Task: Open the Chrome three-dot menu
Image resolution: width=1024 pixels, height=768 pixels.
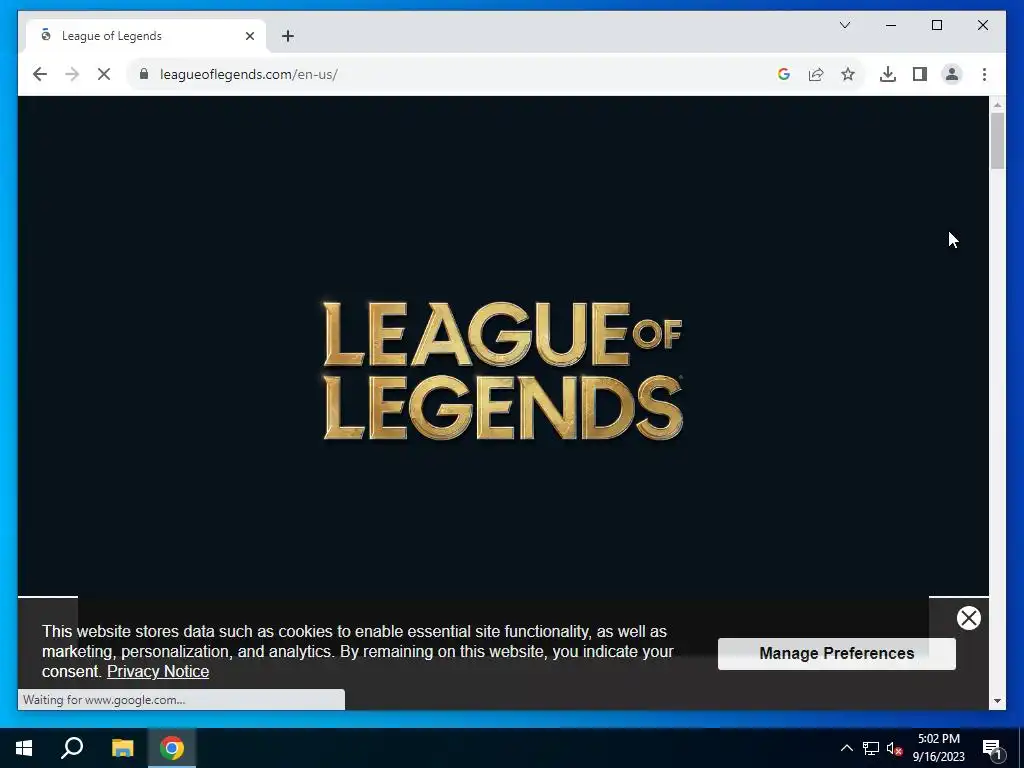Action: tap(984, 74)
